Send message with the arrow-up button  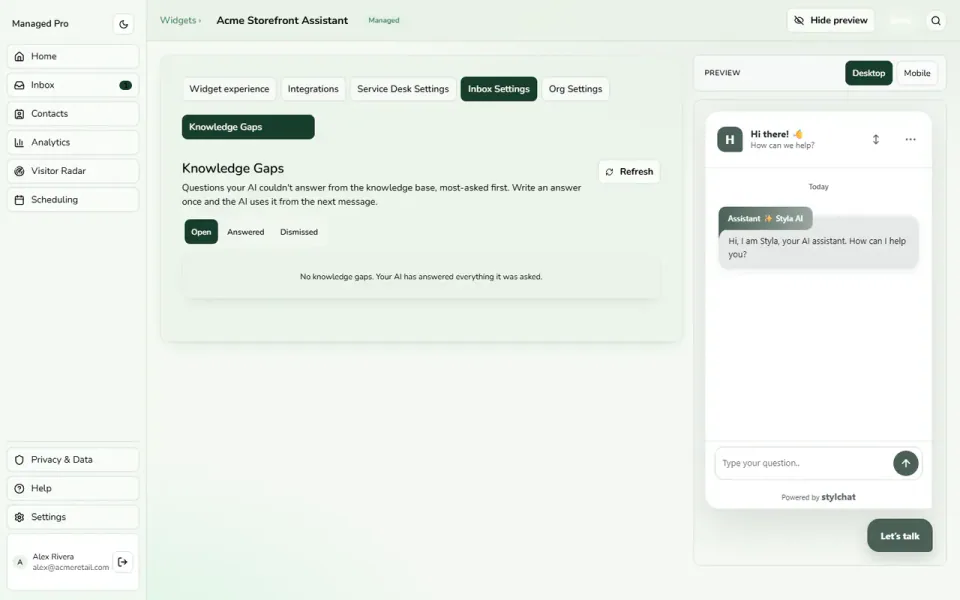(x=906, y=463)
